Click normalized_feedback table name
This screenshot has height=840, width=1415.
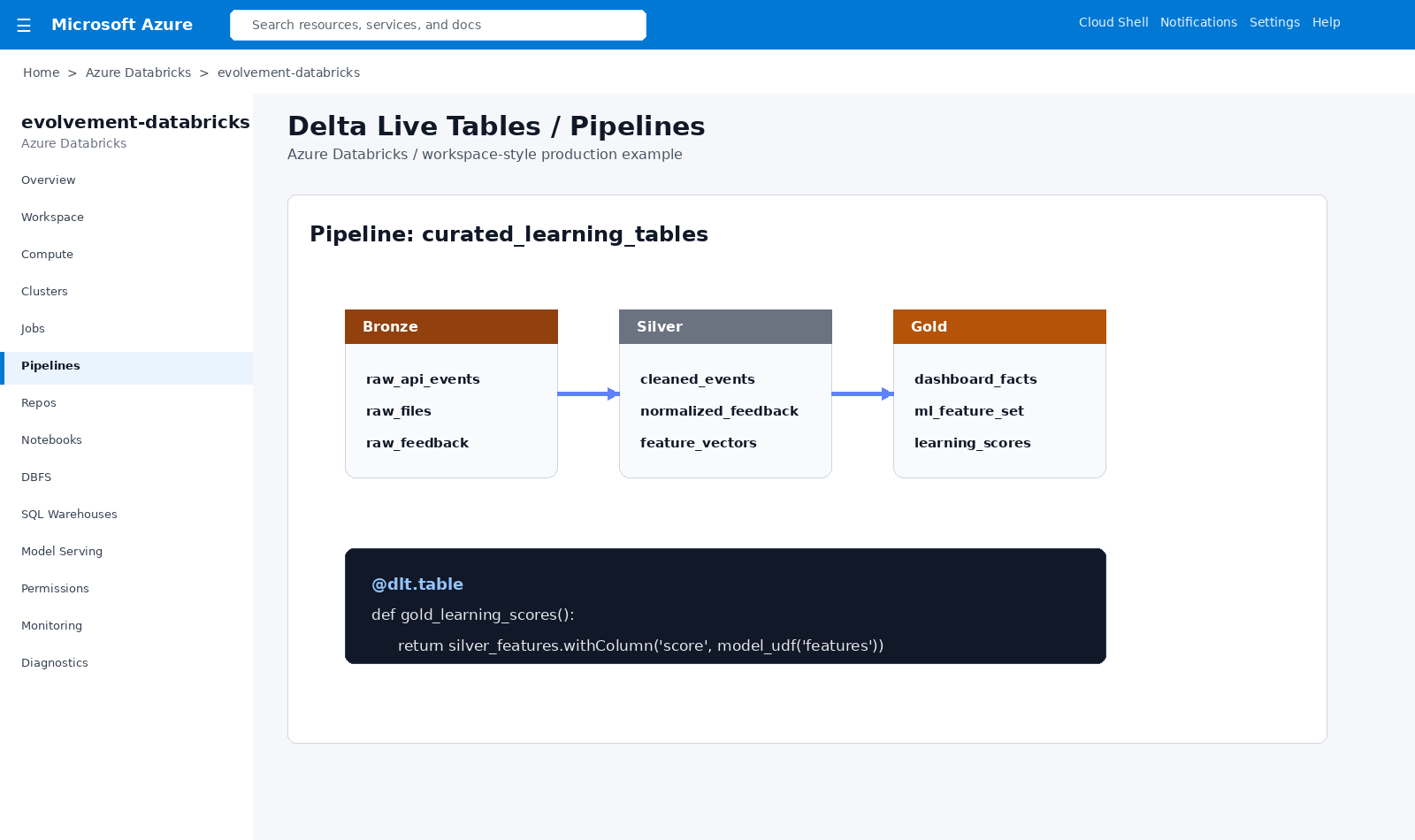(719, 411)
